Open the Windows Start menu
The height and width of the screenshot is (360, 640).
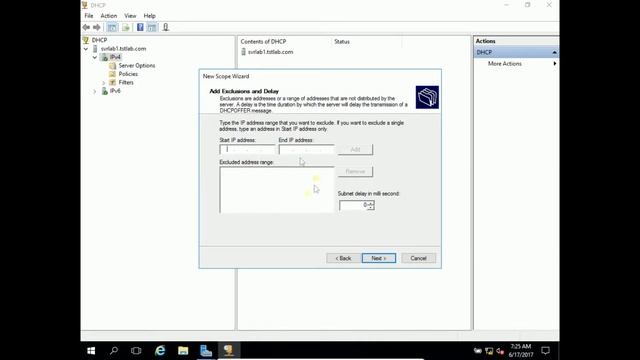tap(91, 351)
